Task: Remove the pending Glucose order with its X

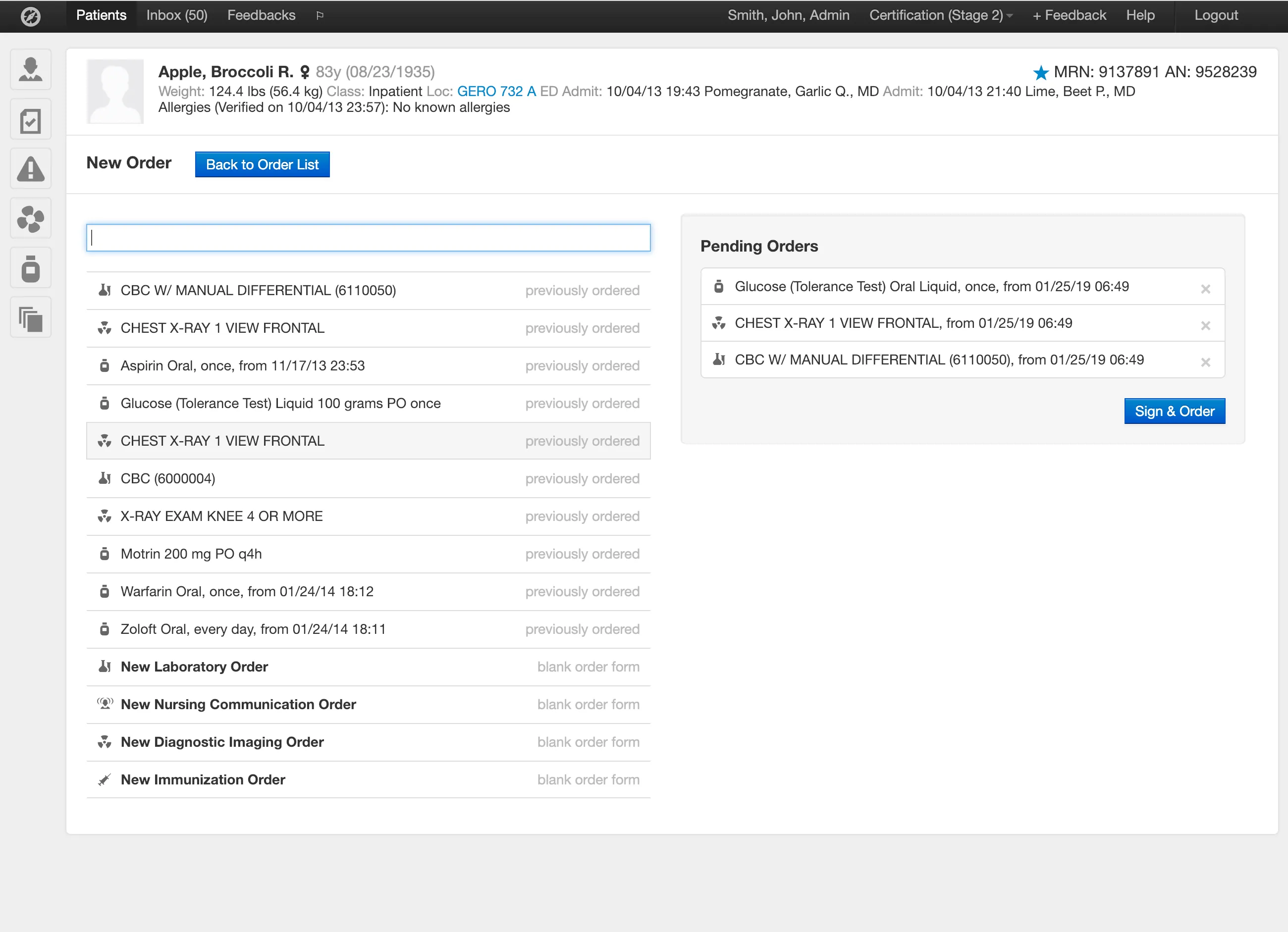Action: point(1206,288)
